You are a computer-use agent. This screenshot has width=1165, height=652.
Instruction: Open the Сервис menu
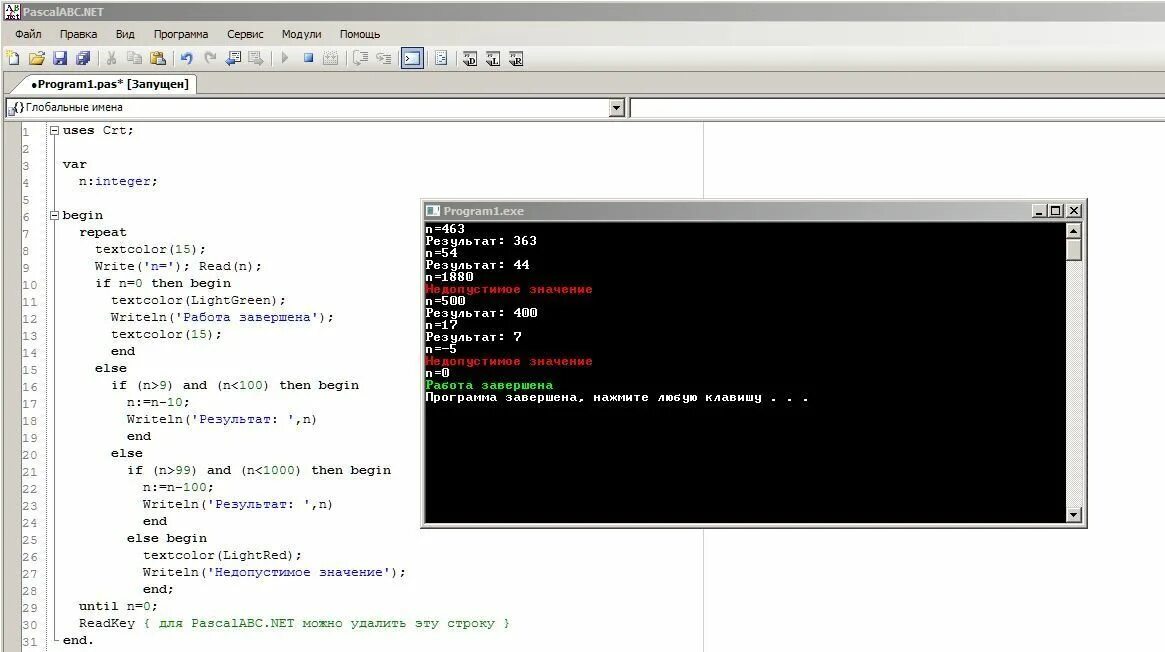[x=245, y=34]
